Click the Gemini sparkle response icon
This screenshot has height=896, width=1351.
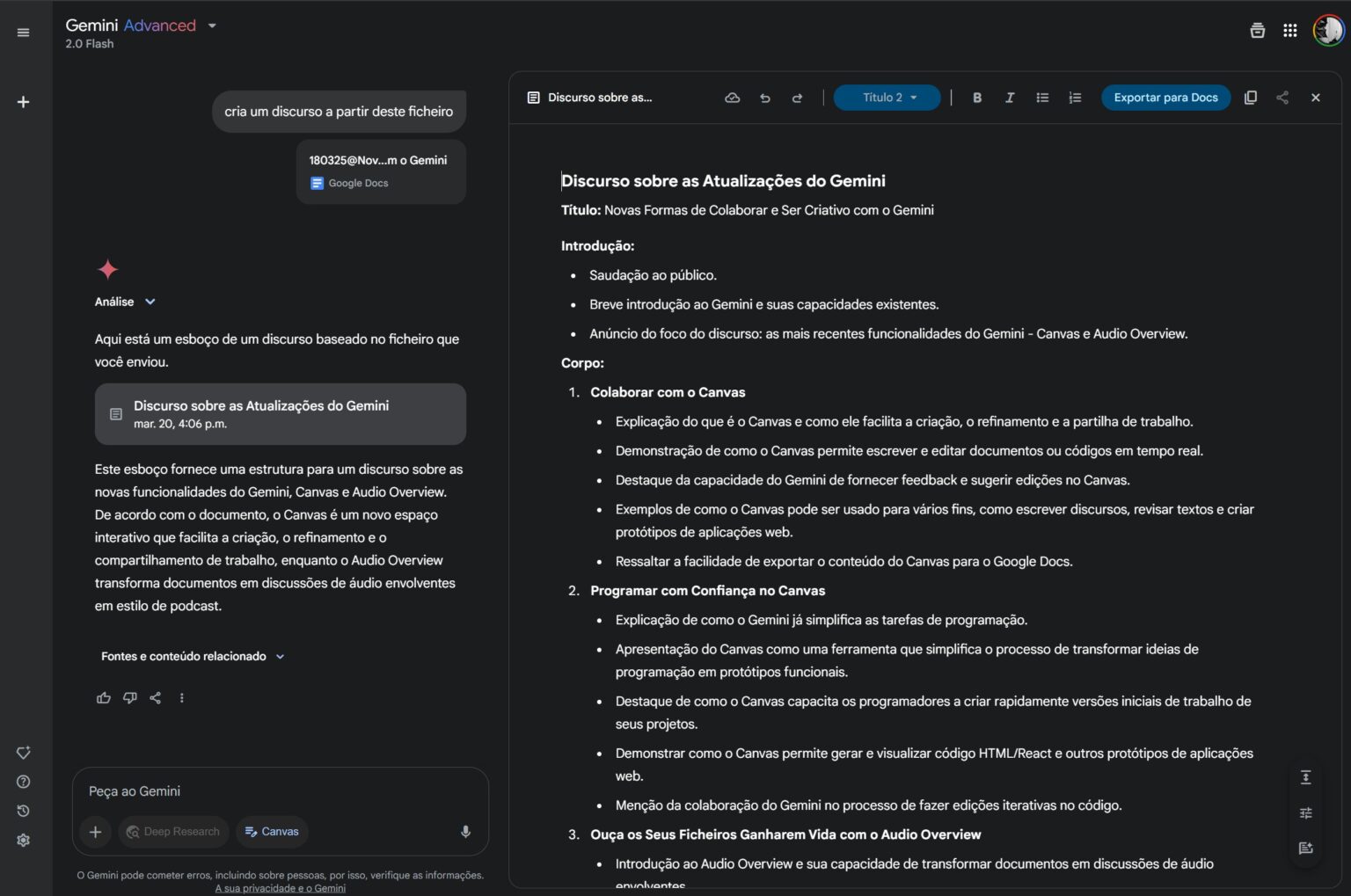(107, 269)
